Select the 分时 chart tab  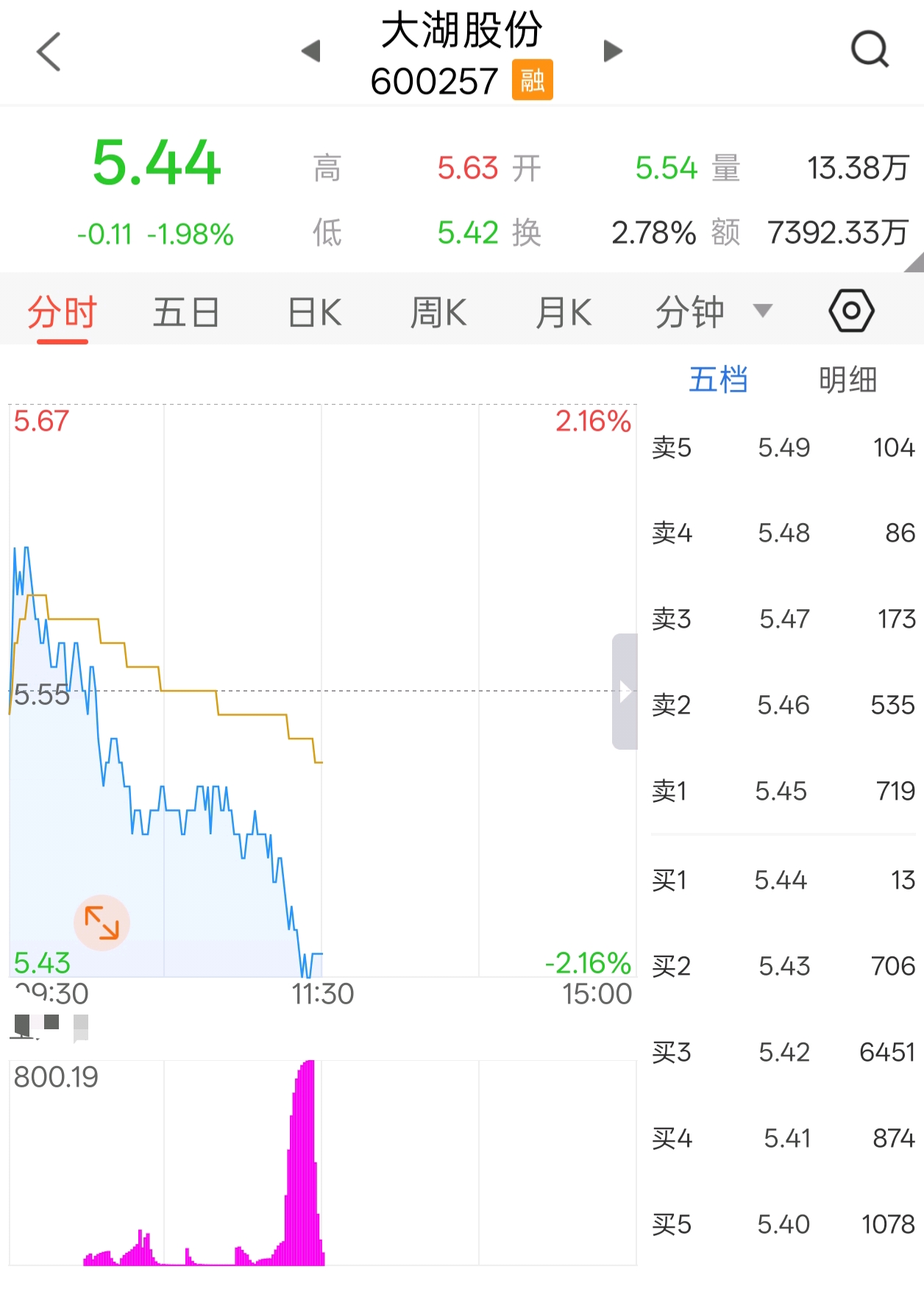point(63,312)
